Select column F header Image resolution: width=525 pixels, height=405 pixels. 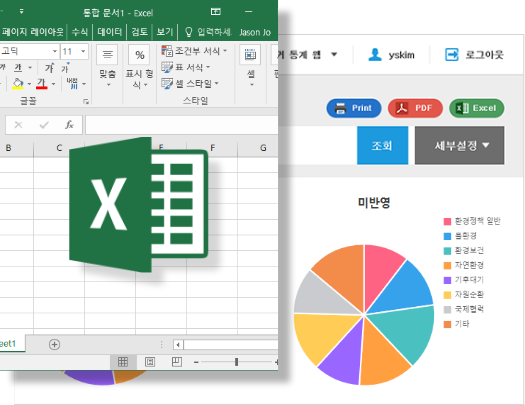pos(212,148)
